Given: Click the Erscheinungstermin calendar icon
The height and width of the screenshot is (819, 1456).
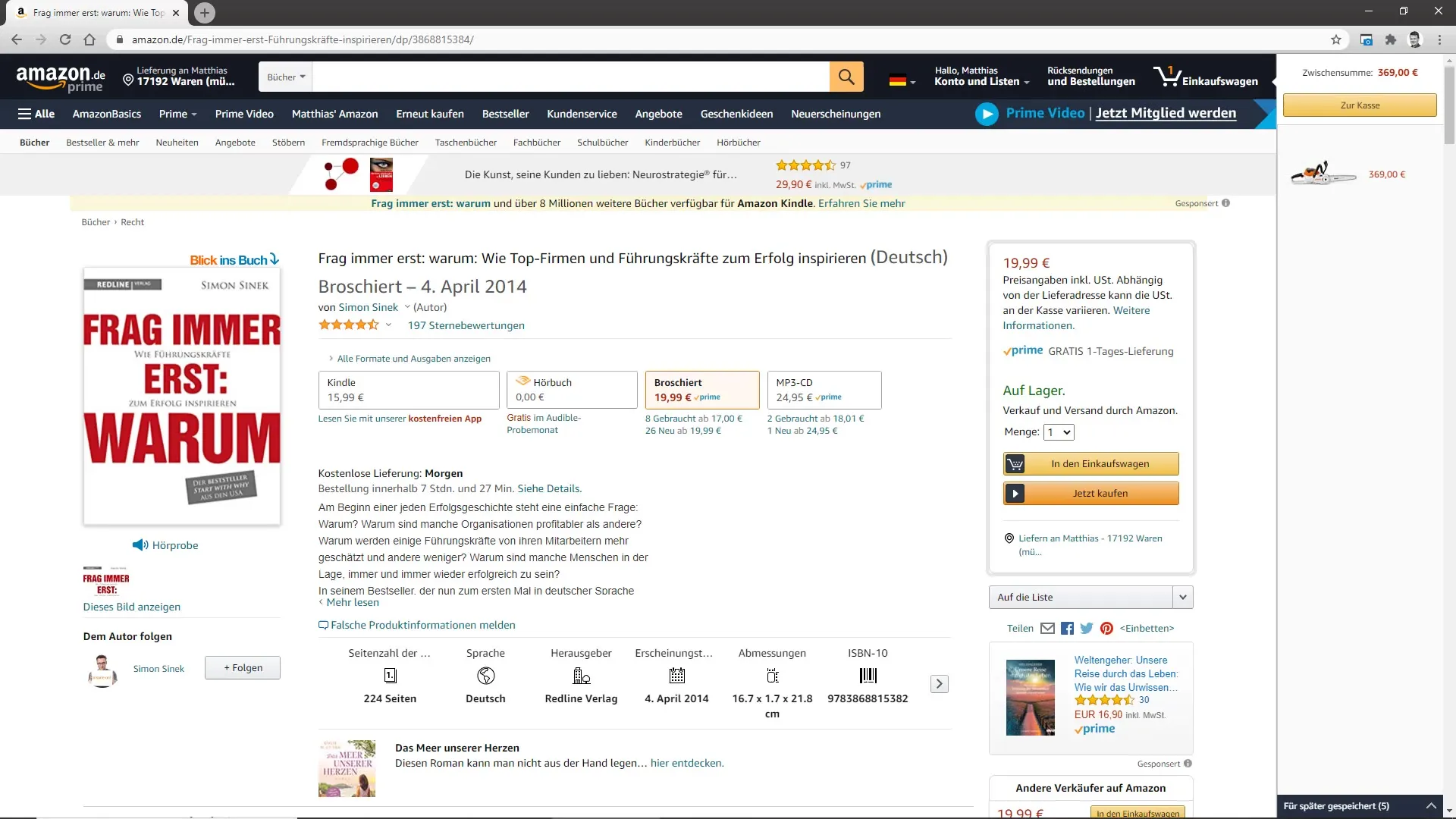Looking at the screenshot, I should pyautogui.click(x=677, y=675).
